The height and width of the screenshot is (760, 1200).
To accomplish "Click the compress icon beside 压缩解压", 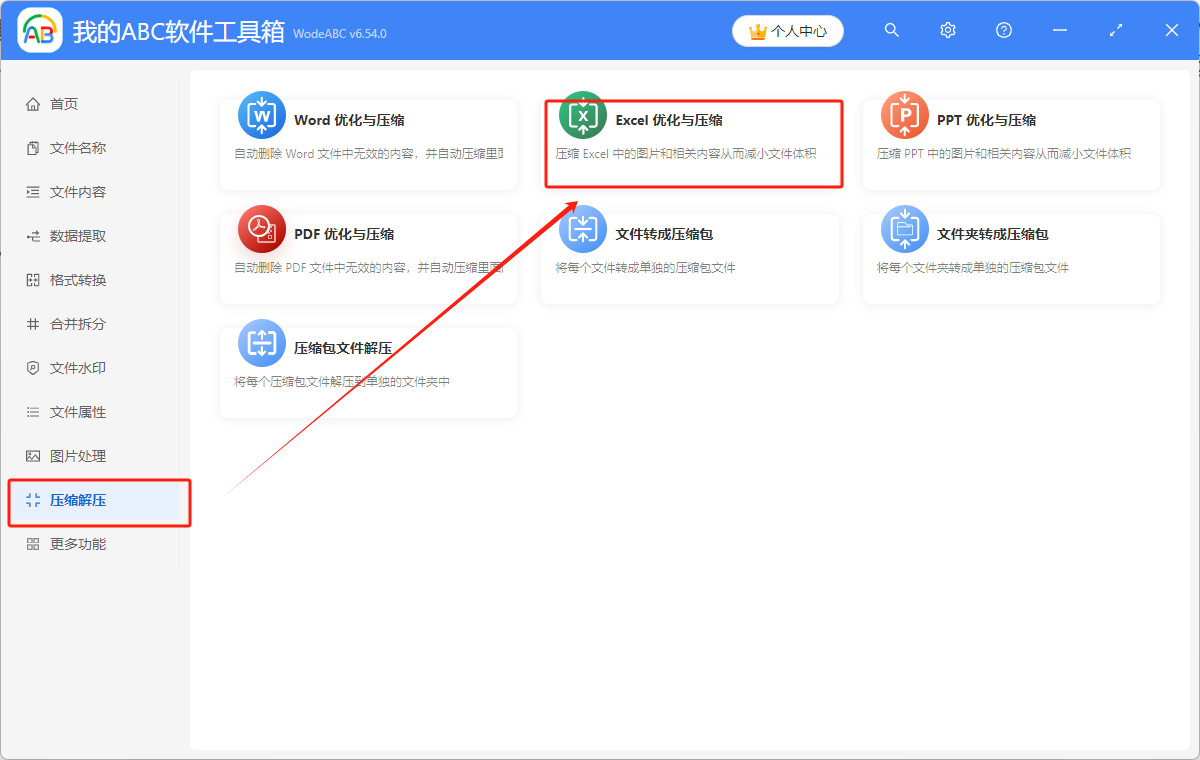I will pyautogui.click(x=33, y=500).
